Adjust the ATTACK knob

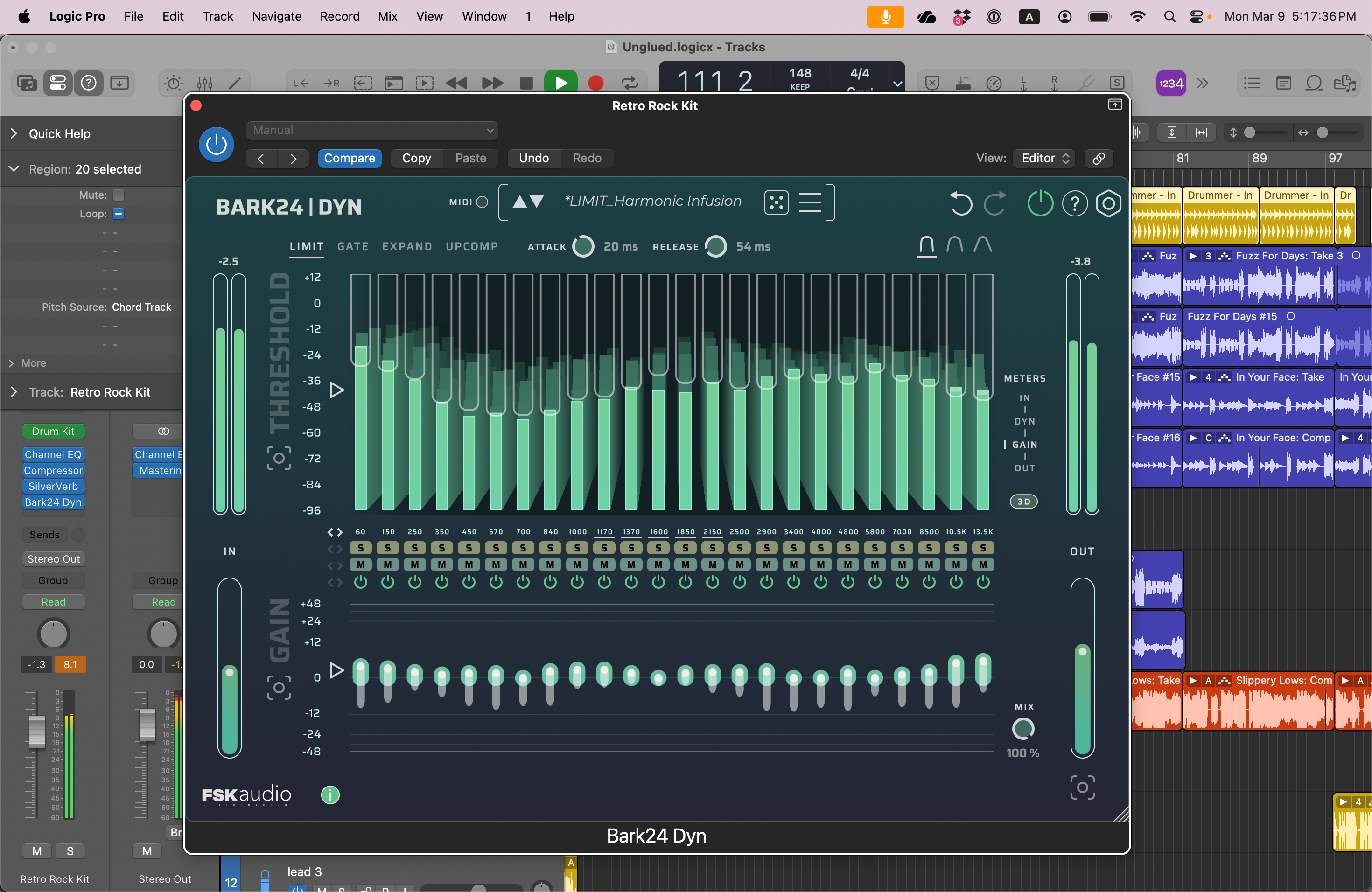point(583,247)
